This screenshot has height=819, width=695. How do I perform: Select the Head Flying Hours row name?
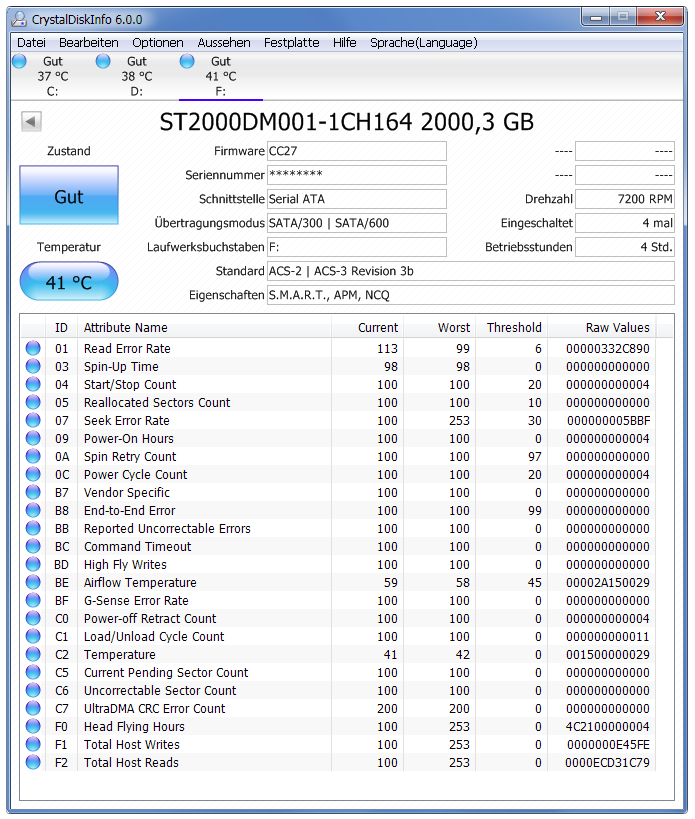click(x=134, y=727)
